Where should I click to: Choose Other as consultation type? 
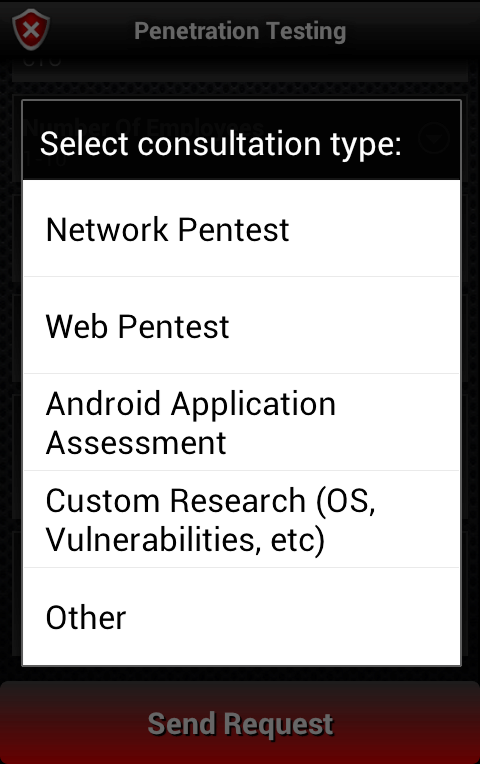coord(241,616)
